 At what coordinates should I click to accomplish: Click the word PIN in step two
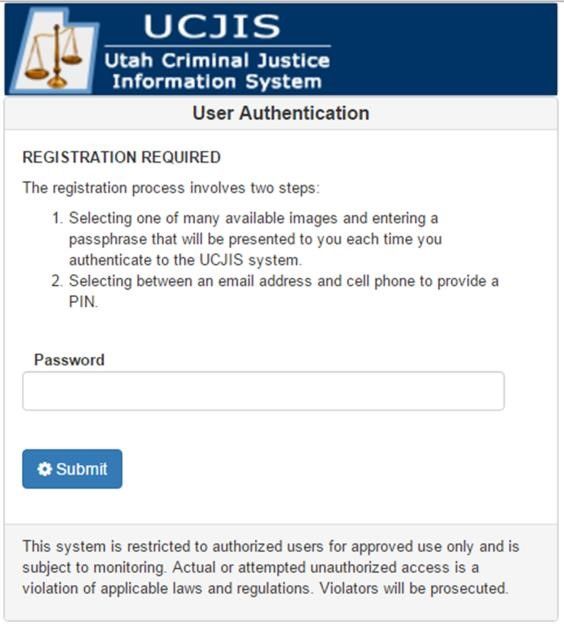pos(83,302)
